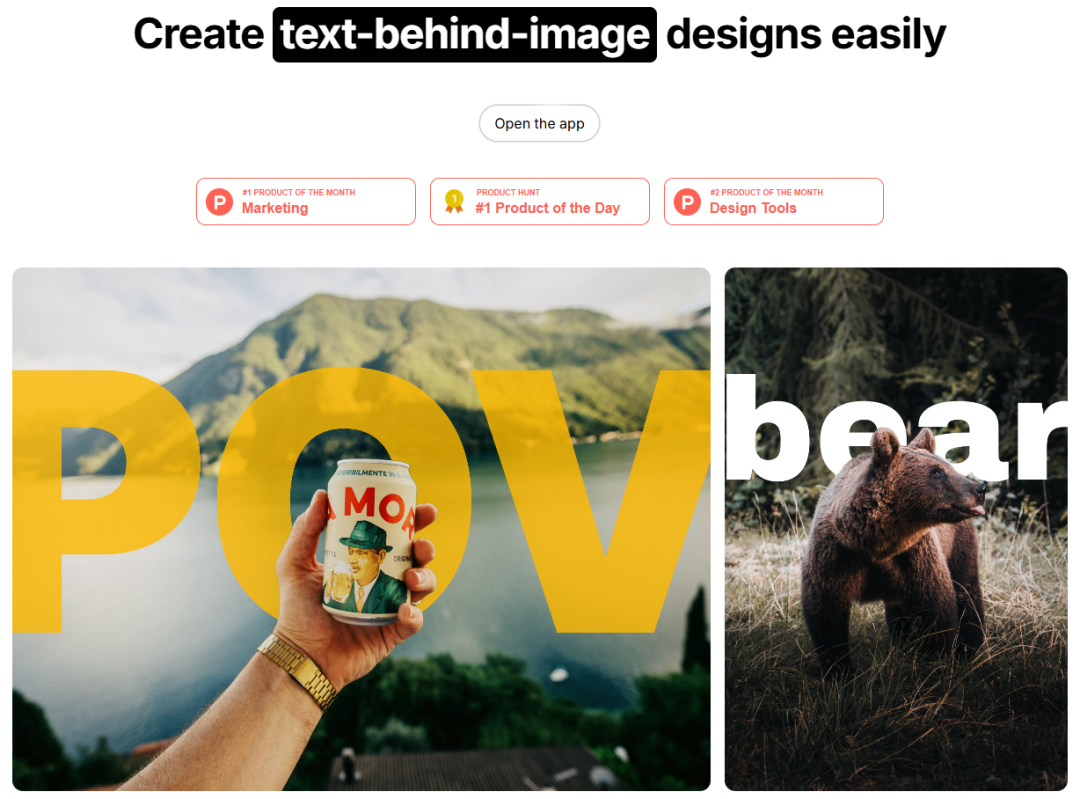Click the white letter b in bear text
This screenshot has width=1080, height=799.
click(768, 428)
